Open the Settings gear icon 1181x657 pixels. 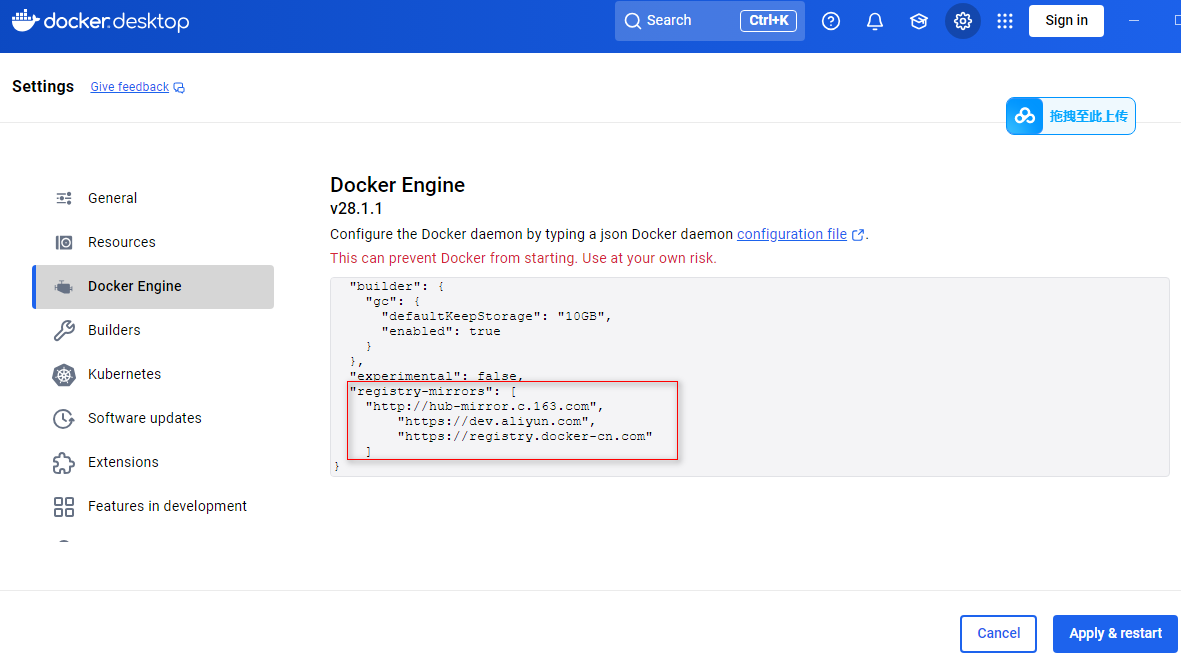click(963, 21)
